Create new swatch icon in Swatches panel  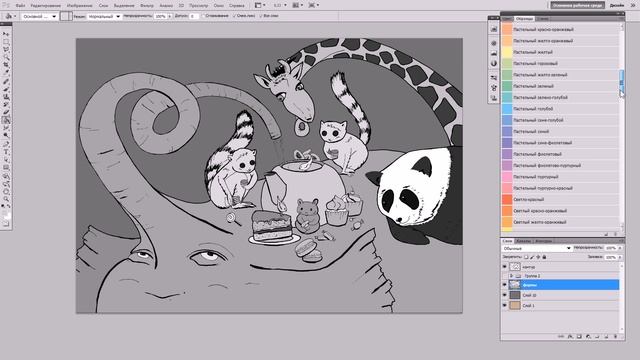pyautogui.click(x=606, y=234)
